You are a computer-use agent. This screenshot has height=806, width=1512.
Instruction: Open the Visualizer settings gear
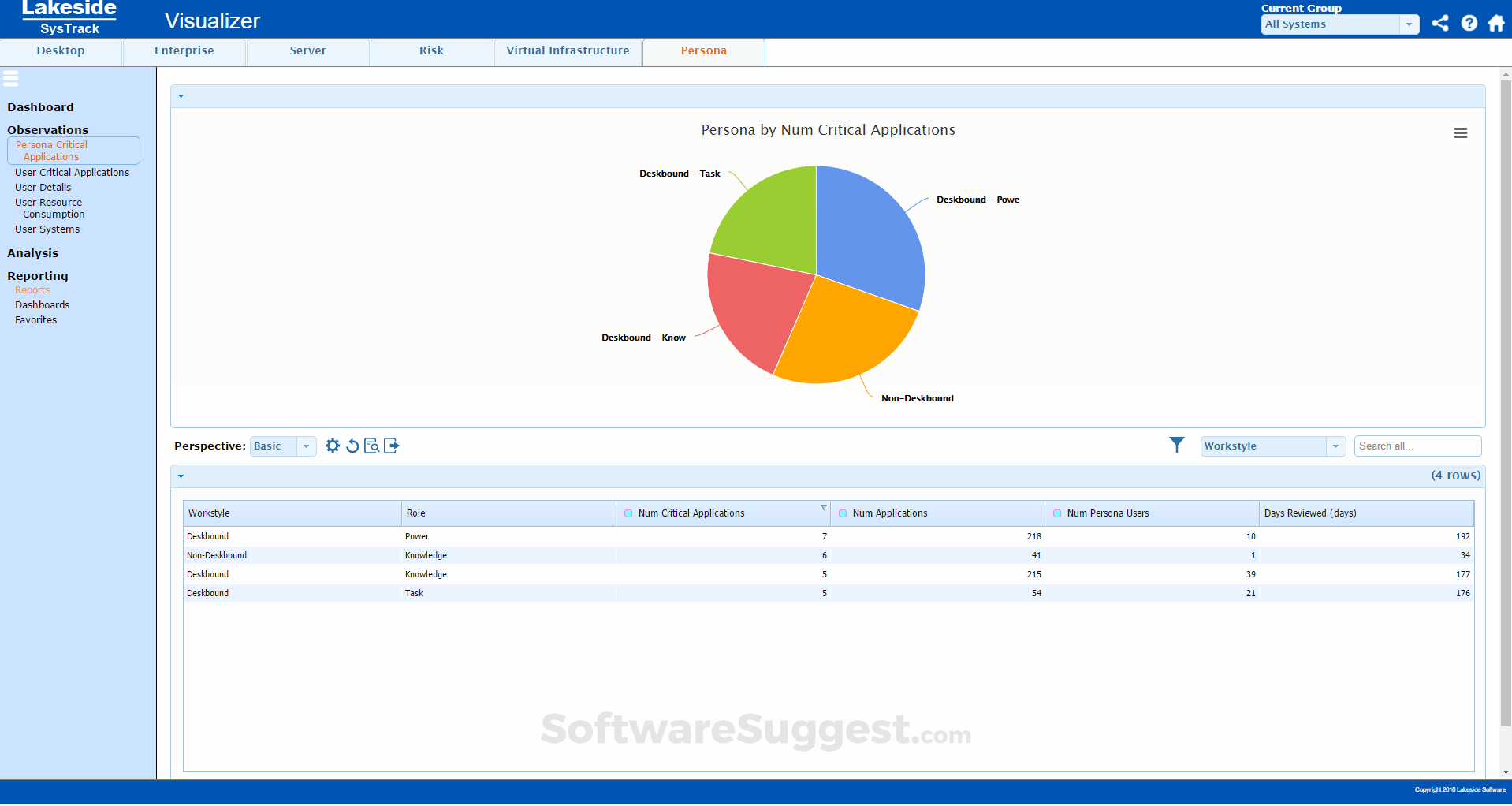pyautogui.click(x=332, y=446)
